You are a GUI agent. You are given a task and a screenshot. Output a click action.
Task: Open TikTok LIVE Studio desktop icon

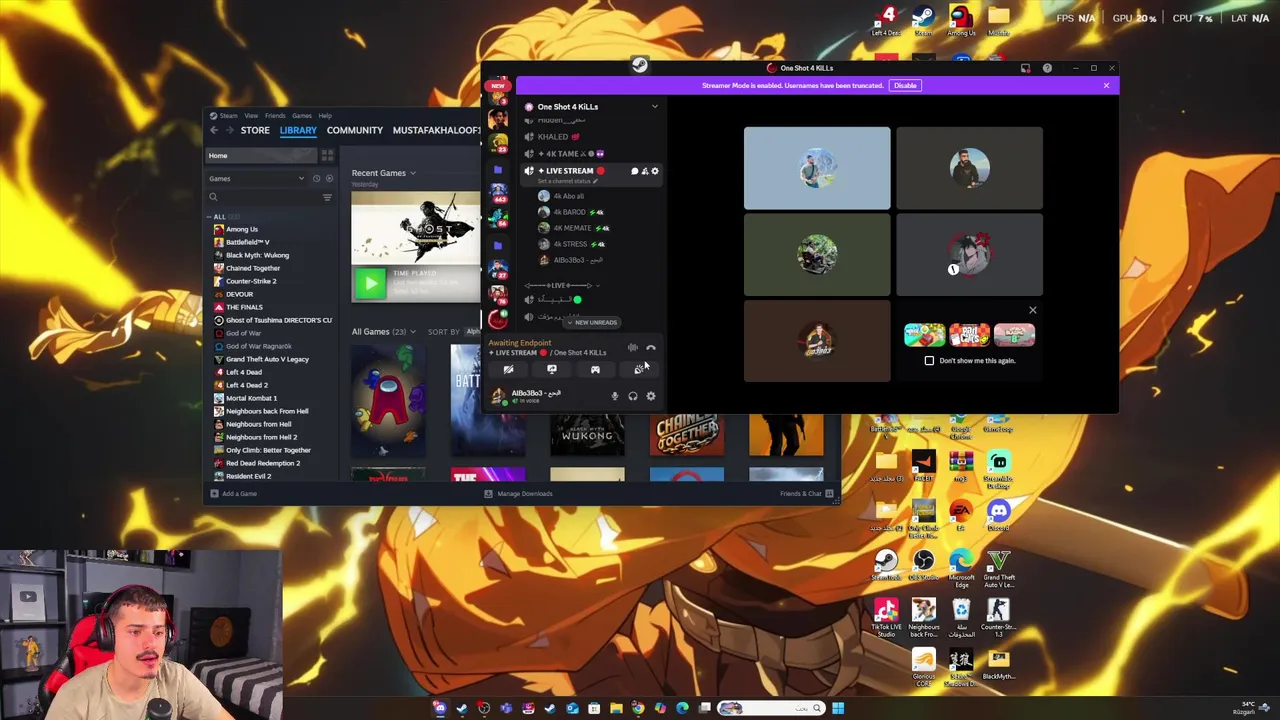(886, 617)
